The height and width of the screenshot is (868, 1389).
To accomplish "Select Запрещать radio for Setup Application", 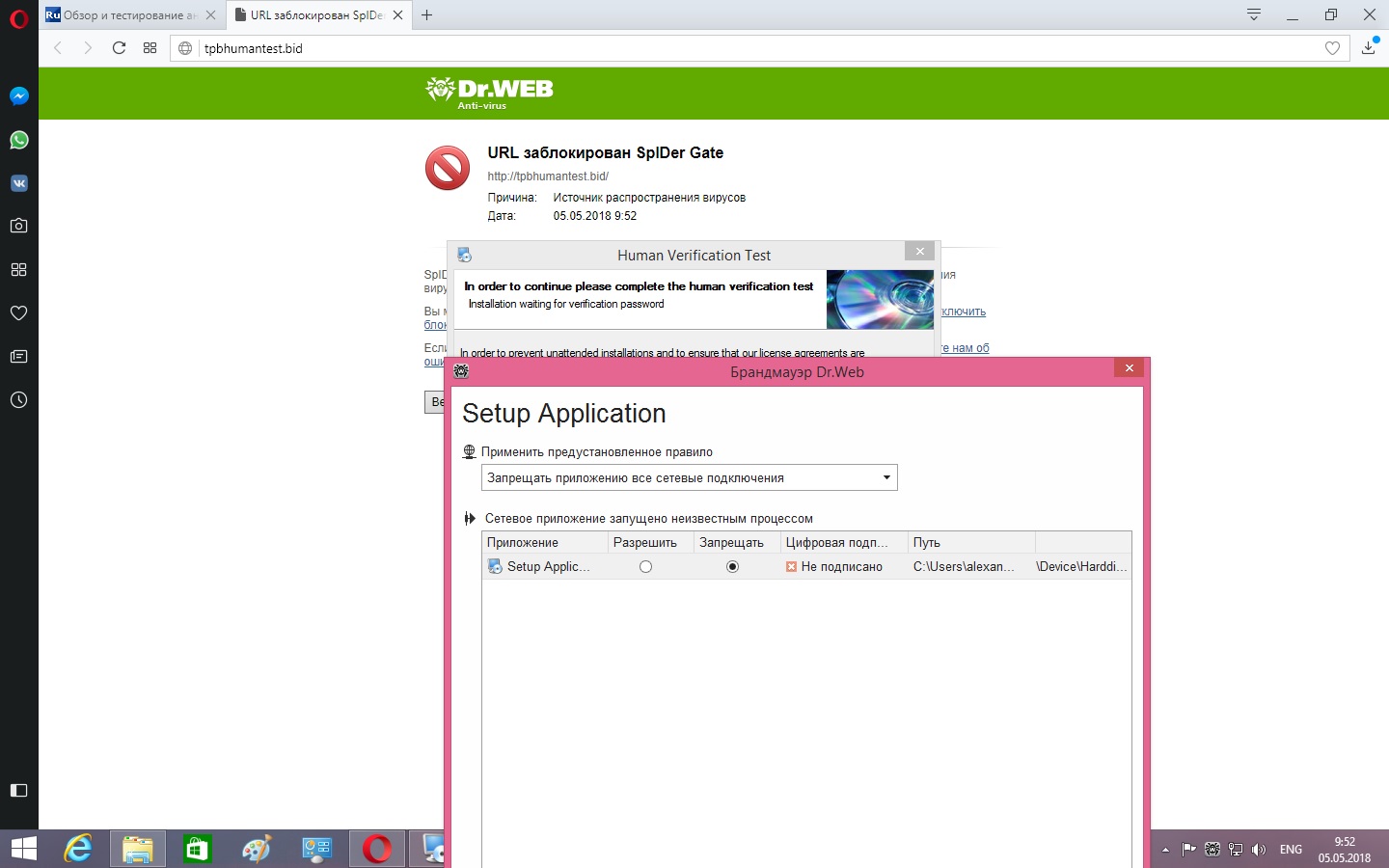I will click(x=732, y=567).
